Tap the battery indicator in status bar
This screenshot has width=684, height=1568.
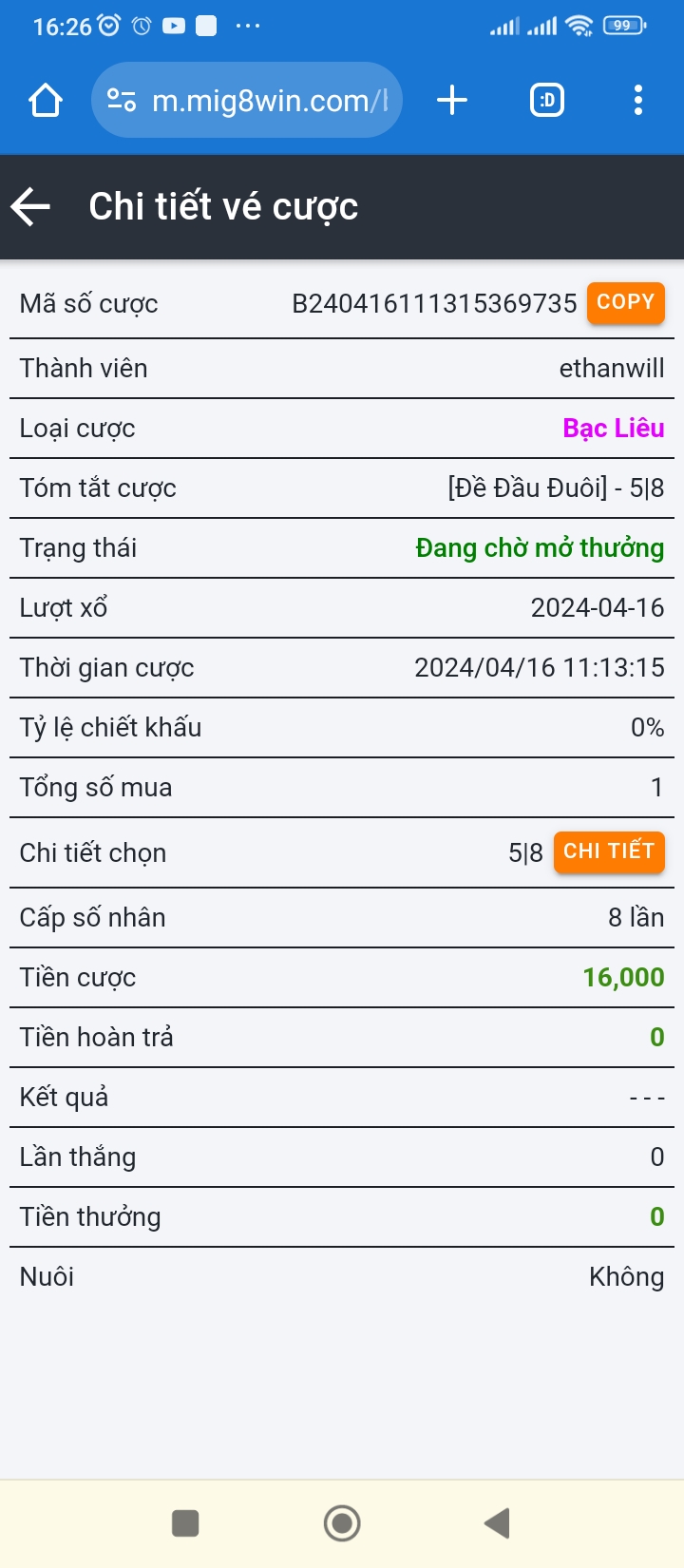click(623, 26)
